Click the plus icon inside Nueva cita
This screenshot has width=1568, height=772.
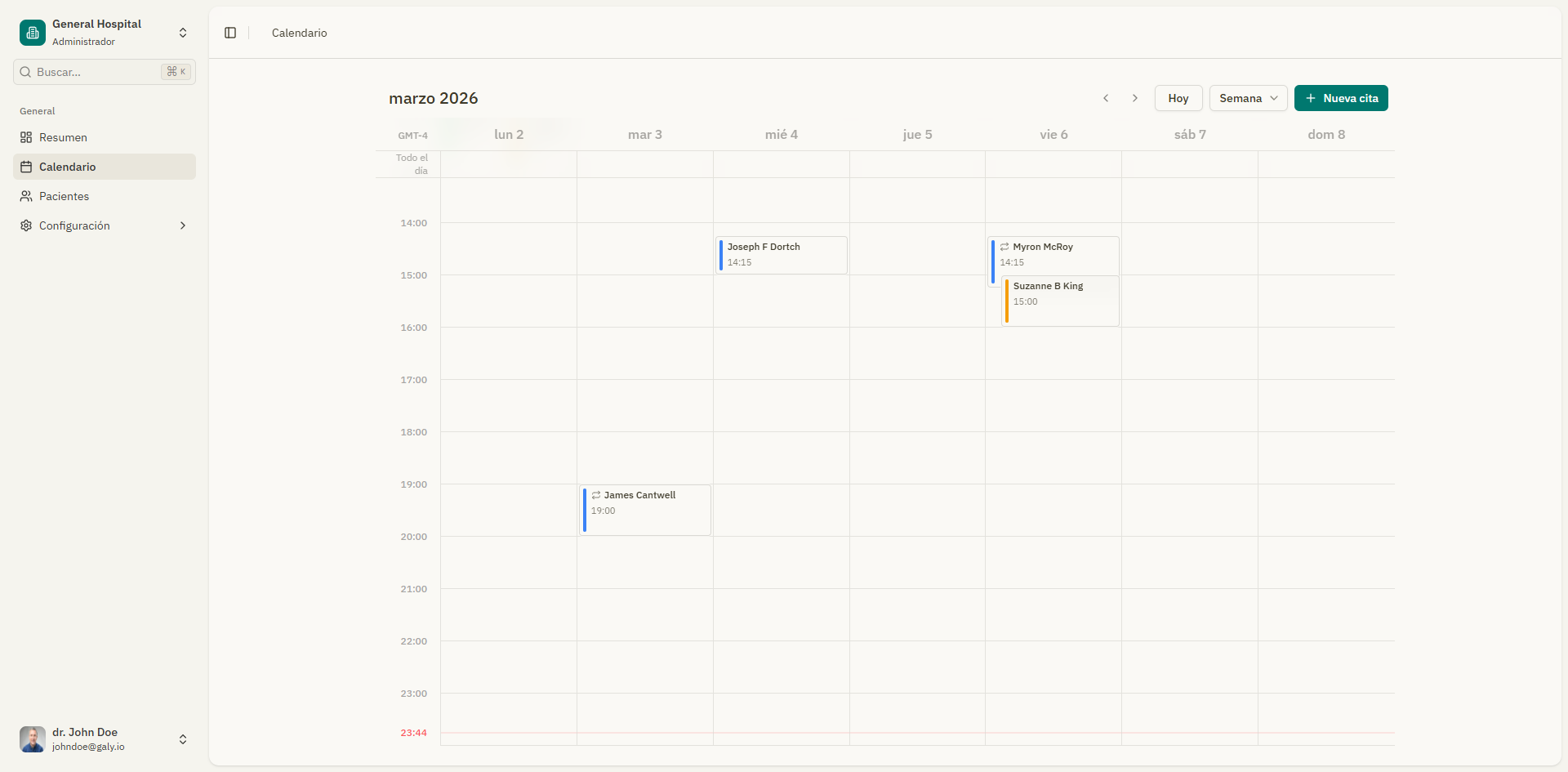tap(1310, 98)
